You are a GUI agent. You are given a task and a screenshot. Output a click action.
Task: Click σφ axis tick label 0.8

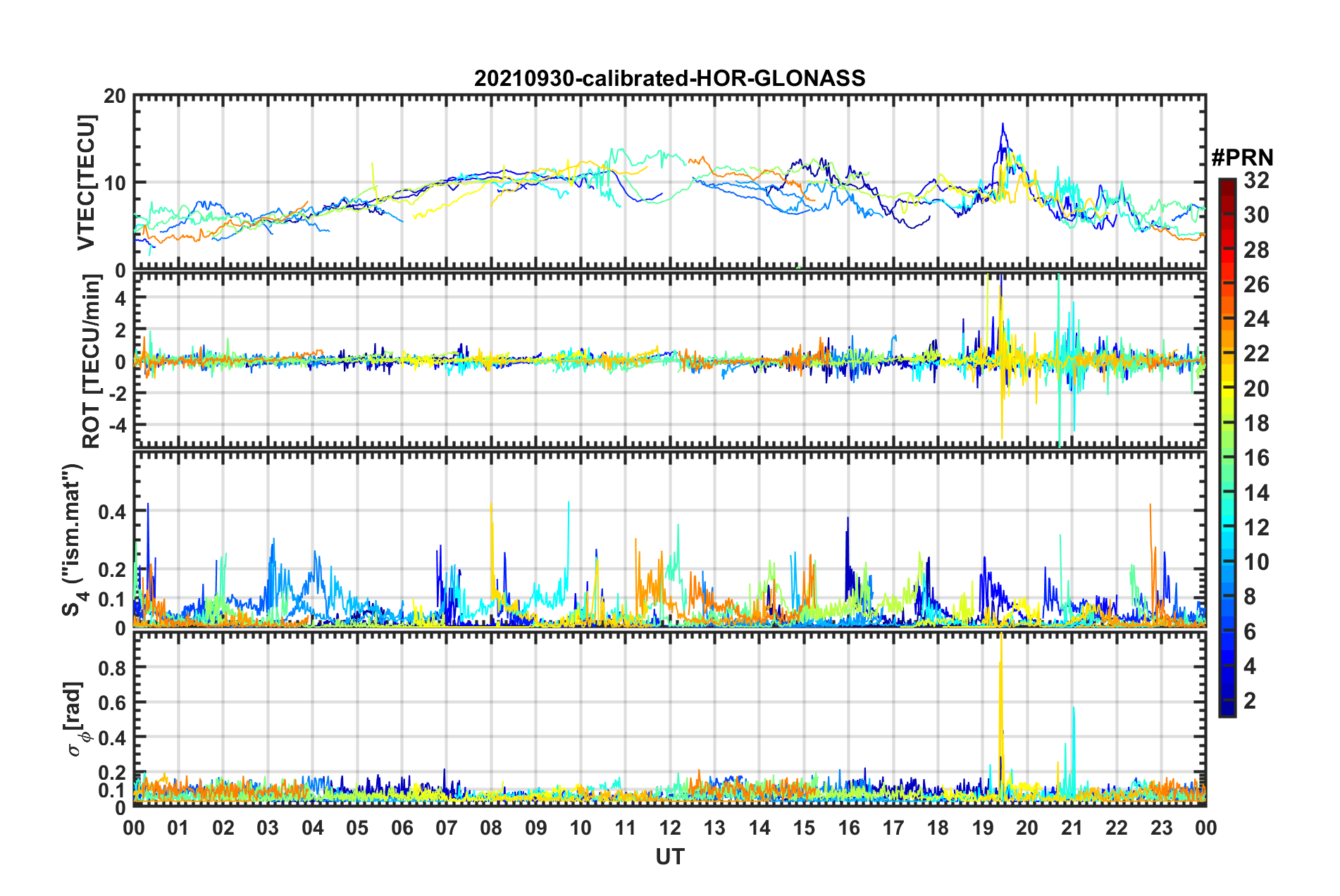tap(113, 668)
